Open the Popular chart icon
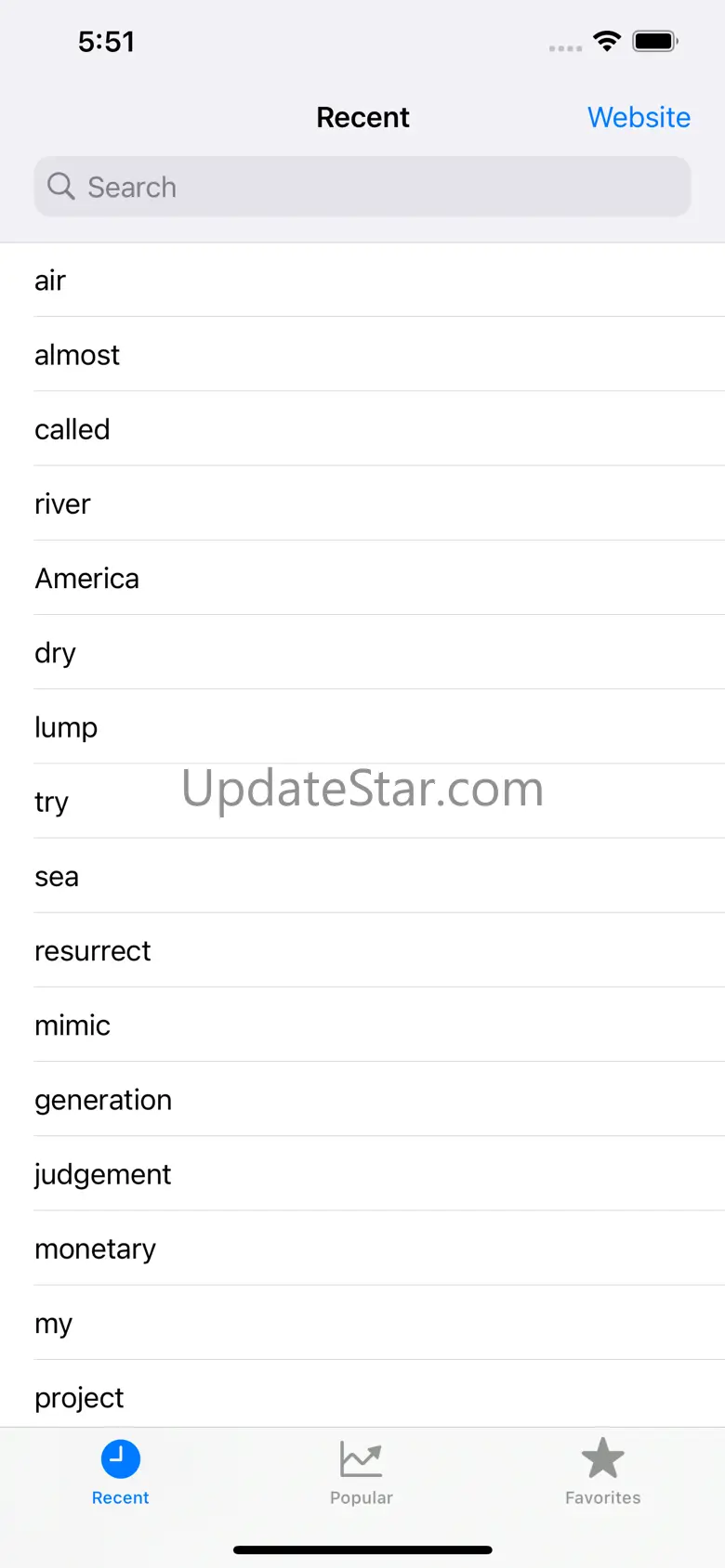 (x=361, y=1458)
